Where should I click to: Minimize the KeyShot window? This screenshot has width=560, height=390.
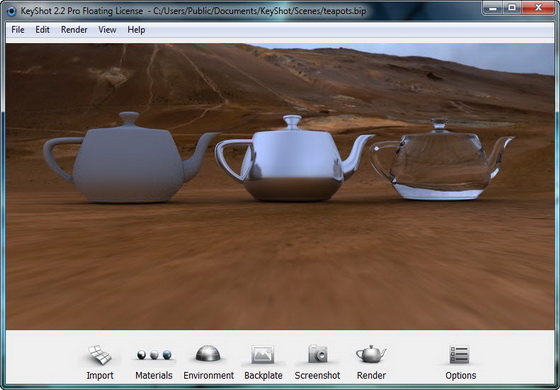tap(493, 8)
